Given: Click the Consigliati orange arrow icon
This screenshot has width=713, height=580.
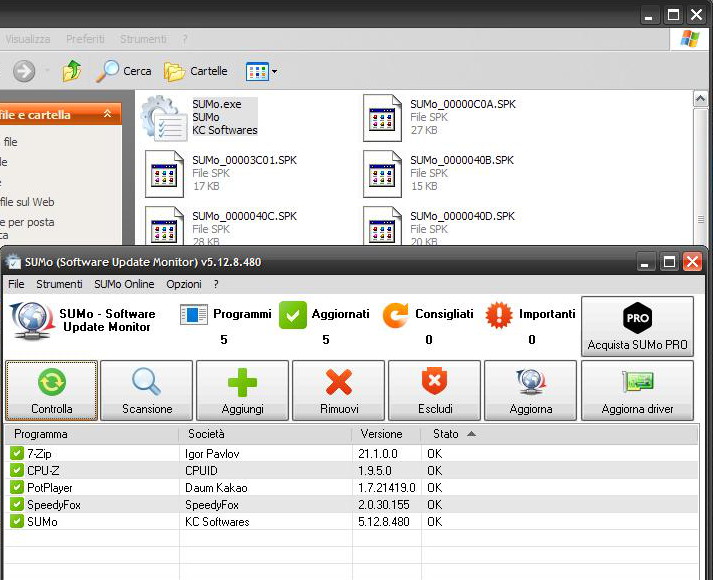Looking at the screenshot, I should tap(395, 315).
